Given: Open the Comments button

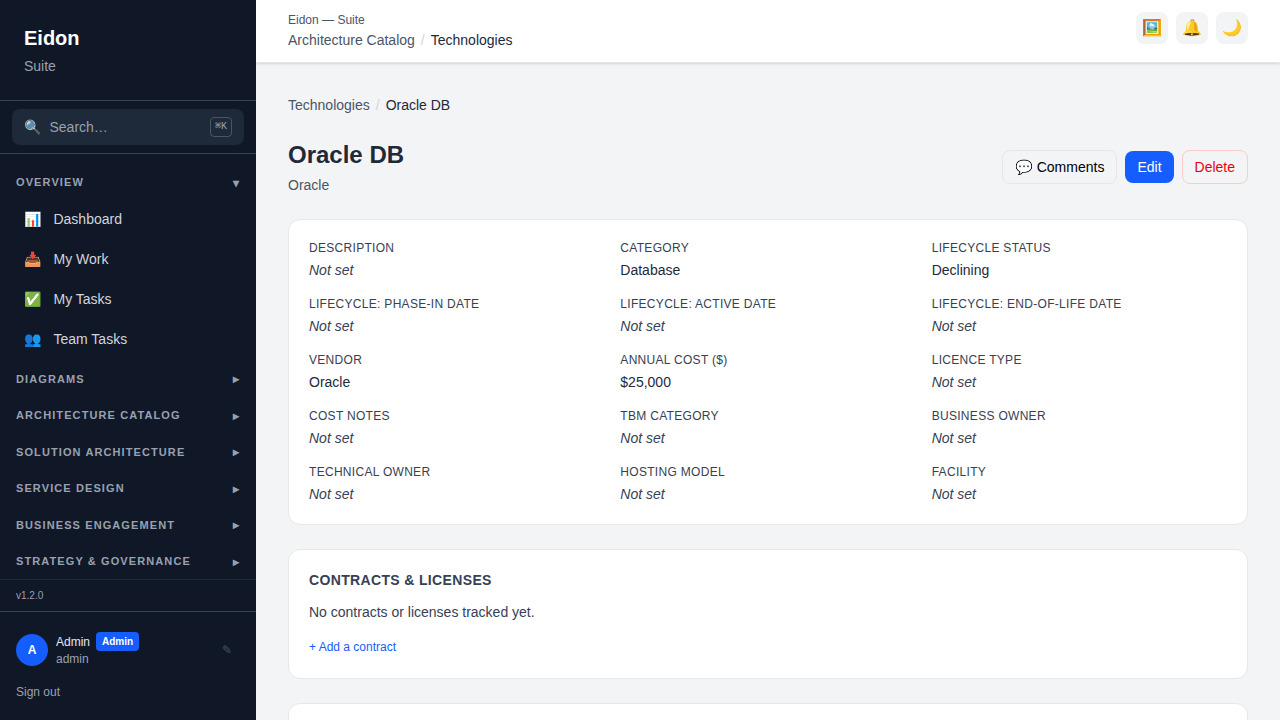Looking at the screenshot, I should [x=1059, y=167].
